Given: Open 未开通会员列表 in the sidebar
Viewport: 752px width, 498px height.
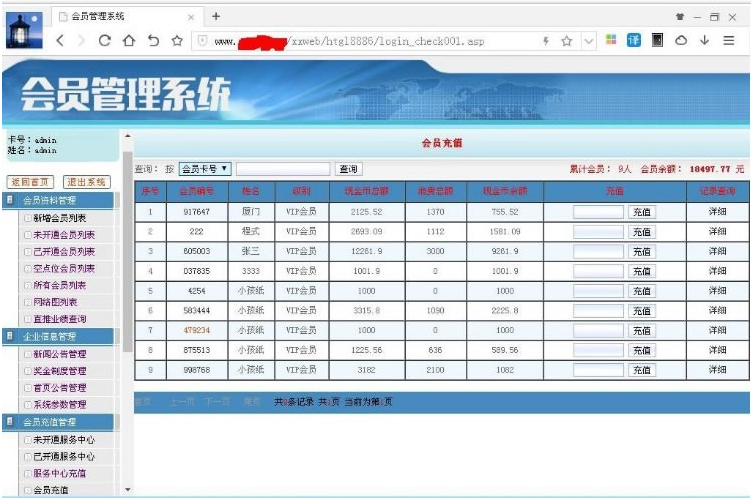Looking at the screenshot, I should [x=64, y=235].
